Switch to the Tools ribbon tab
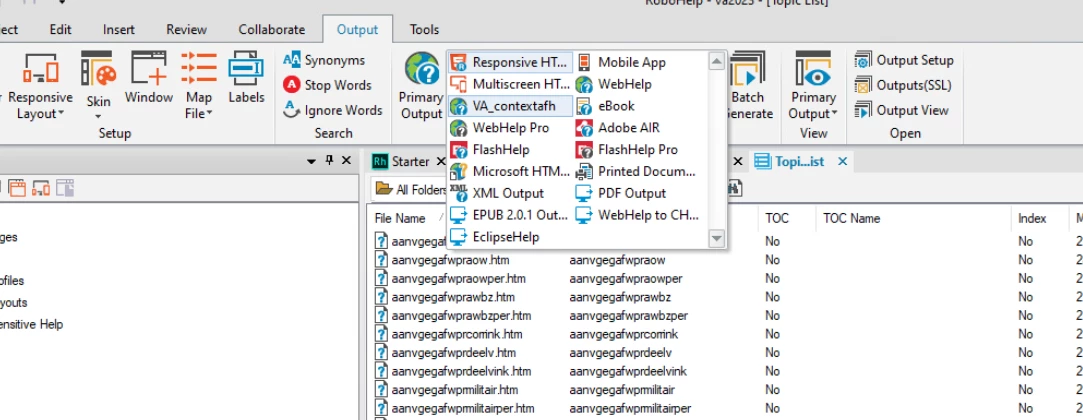The image size is (1083, 420). [x=424, y=30]
